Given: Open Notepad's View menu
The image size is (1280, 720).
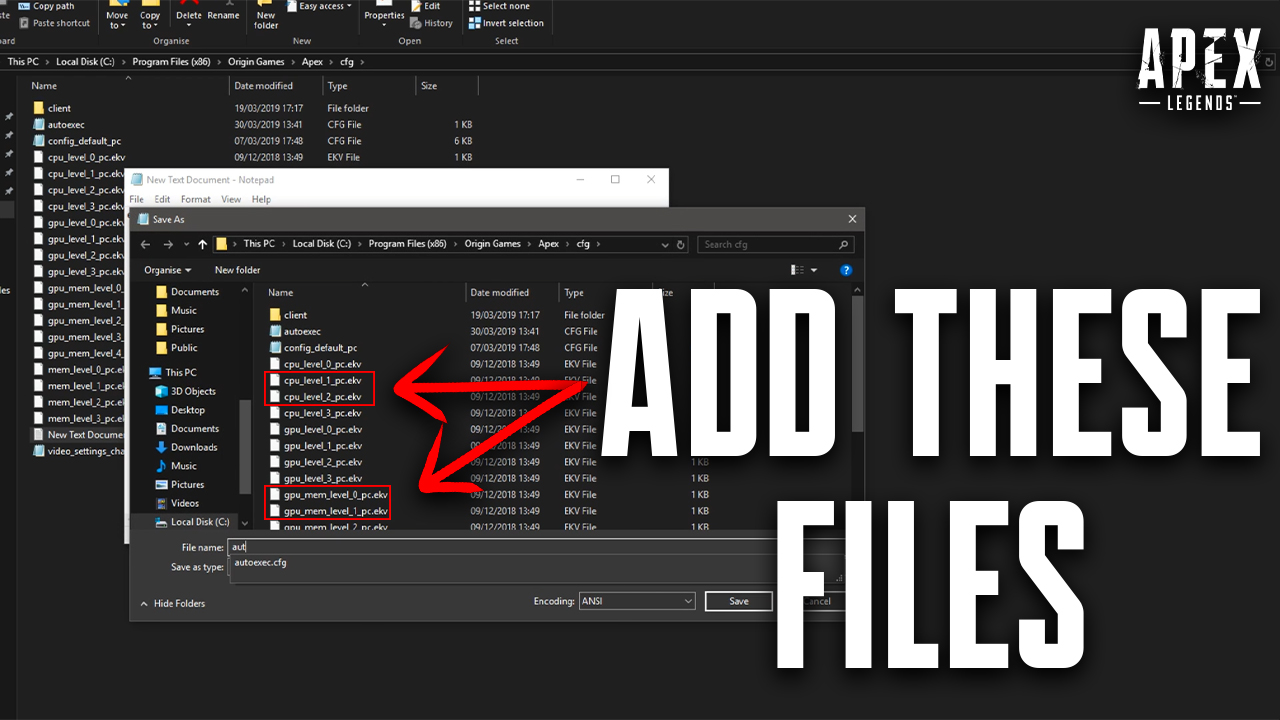Looking at the screenshot, I should [231, 199].
